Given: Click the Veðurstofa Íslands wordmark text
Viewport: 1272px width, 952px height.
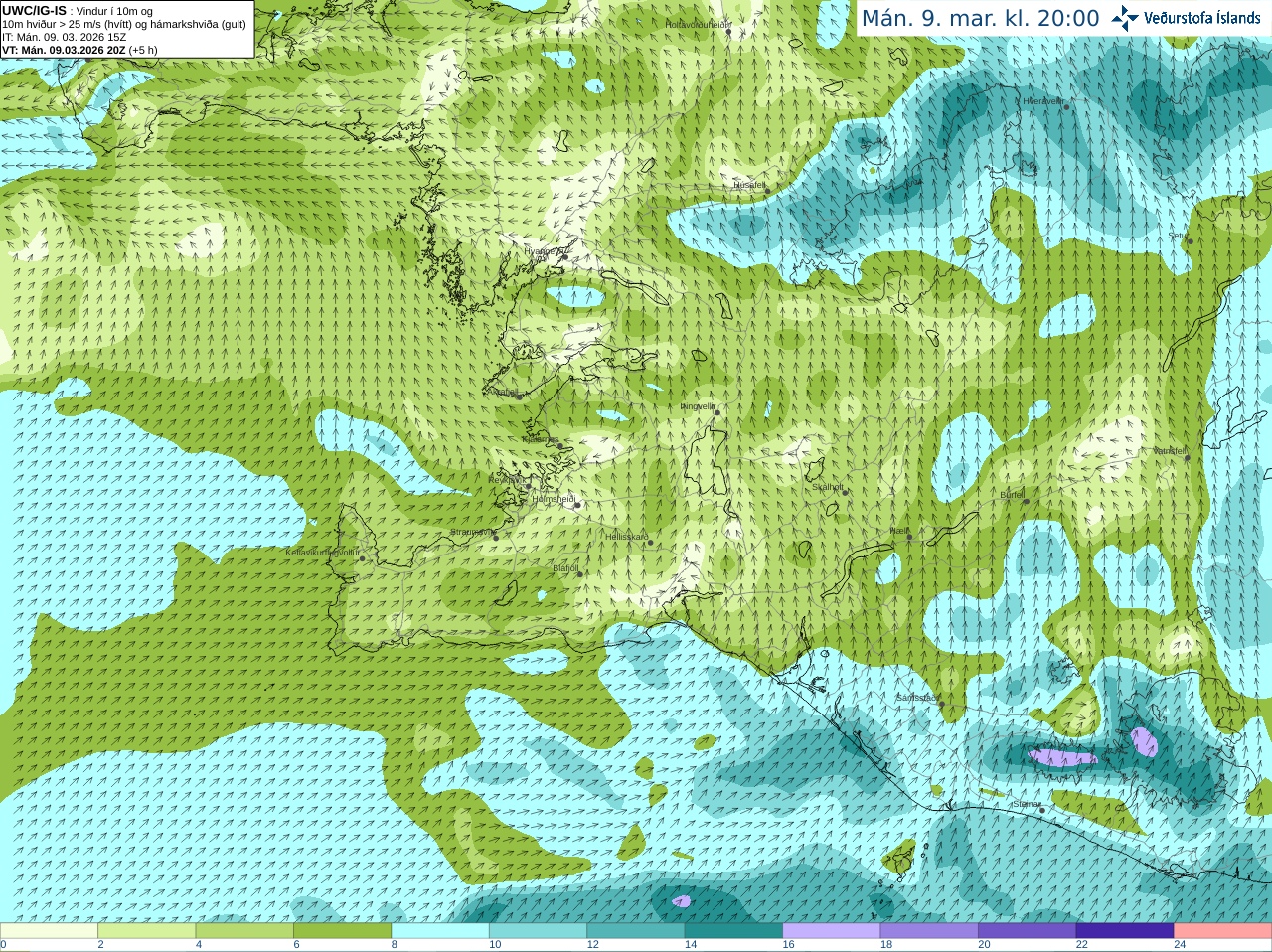Looking at the screenshot, I should pos(1201,17).
